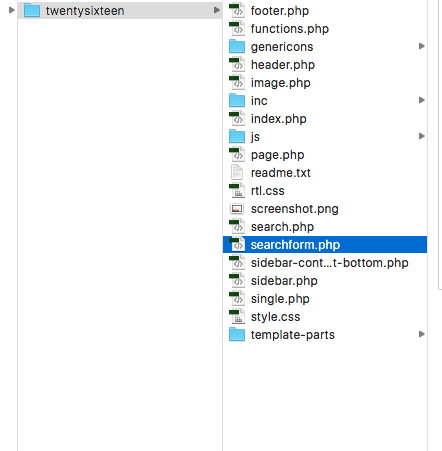Click the readme.txt document icon
This screenshot has width=442, height=451.
click(x=237, y=172)
